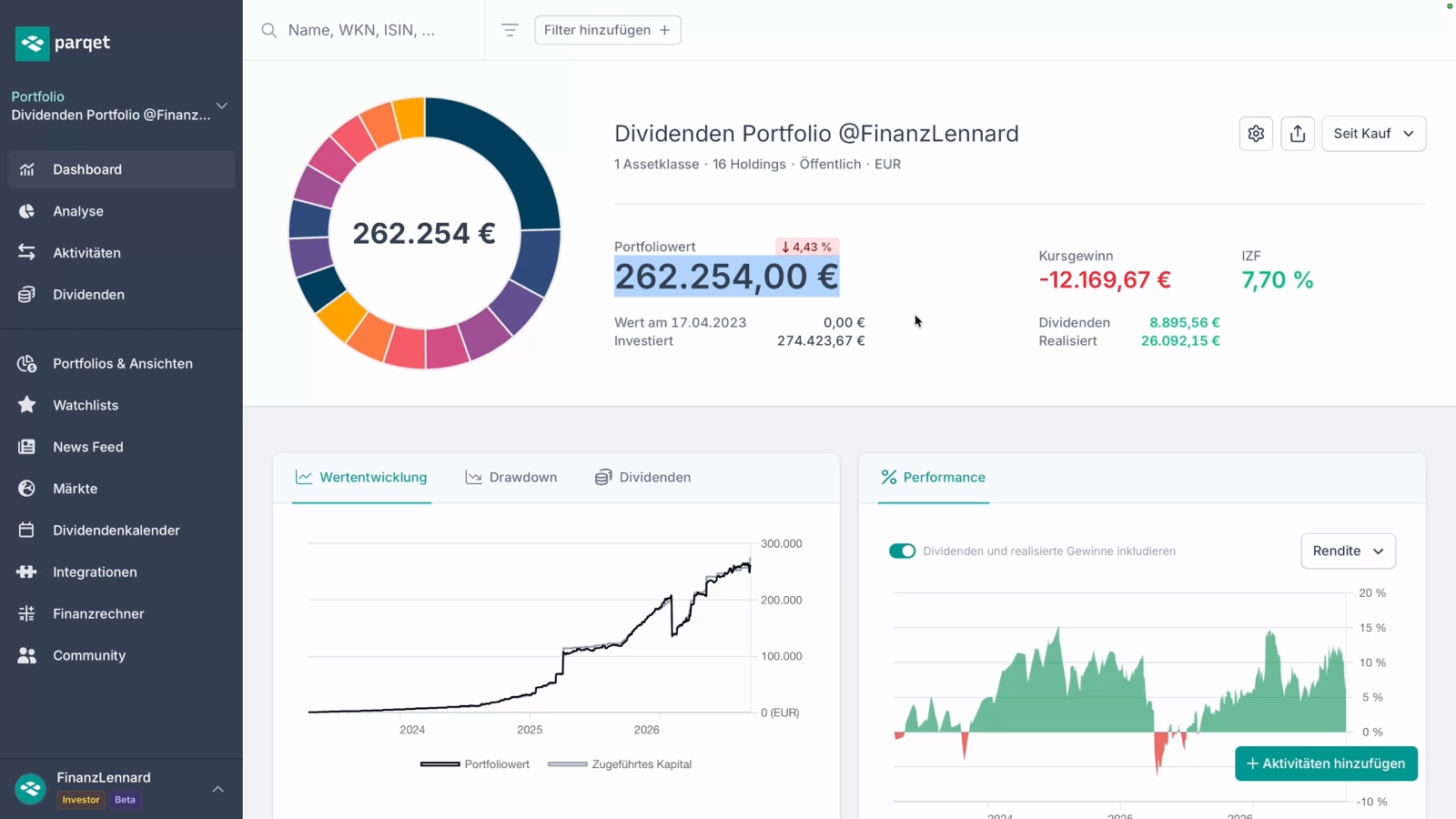Image resolution: width=1456 pixels, height=819 pixels.
Task: Open Watchlists link
Action: (121, 405)
